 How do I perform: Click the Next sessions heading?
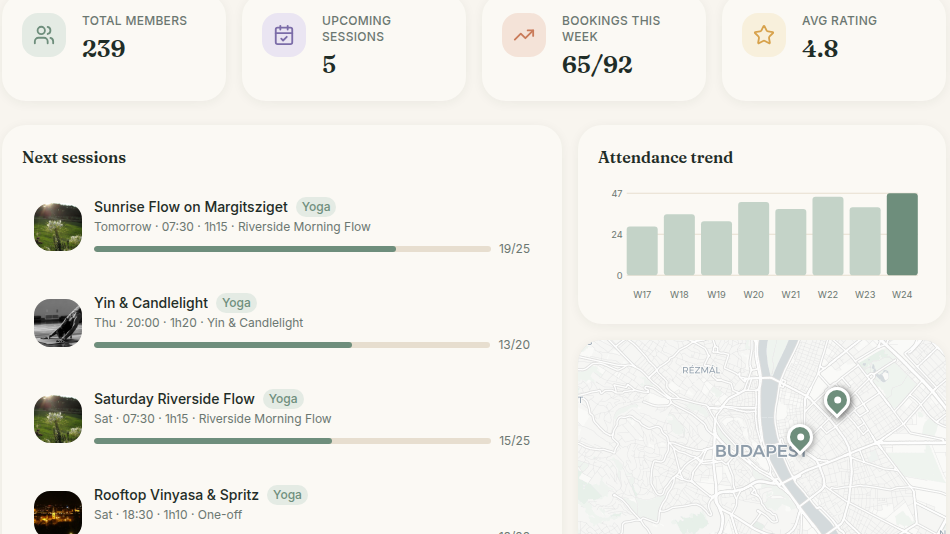[x=74, y=158]
